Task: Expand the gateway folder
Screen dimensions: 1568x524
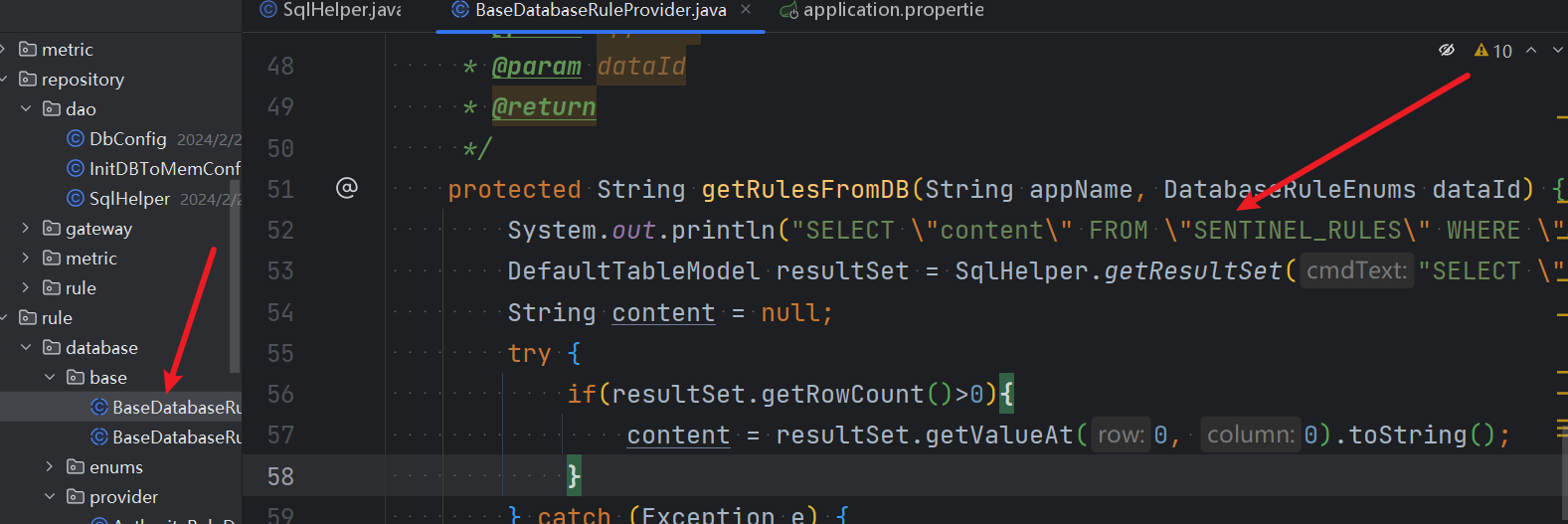Action: [x=26, y=229]
